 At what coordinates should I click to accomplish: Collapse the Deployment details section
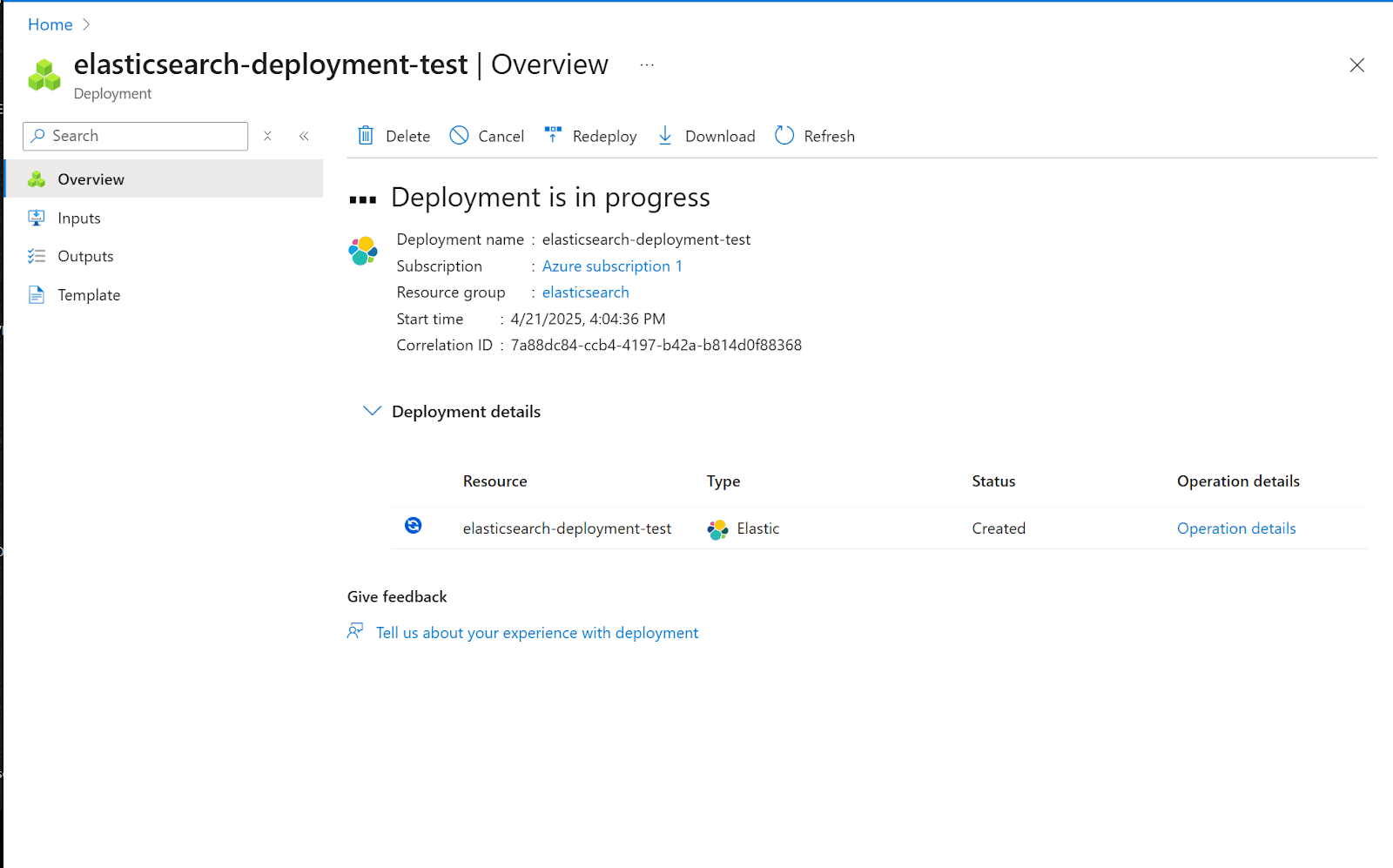[373, 410]
